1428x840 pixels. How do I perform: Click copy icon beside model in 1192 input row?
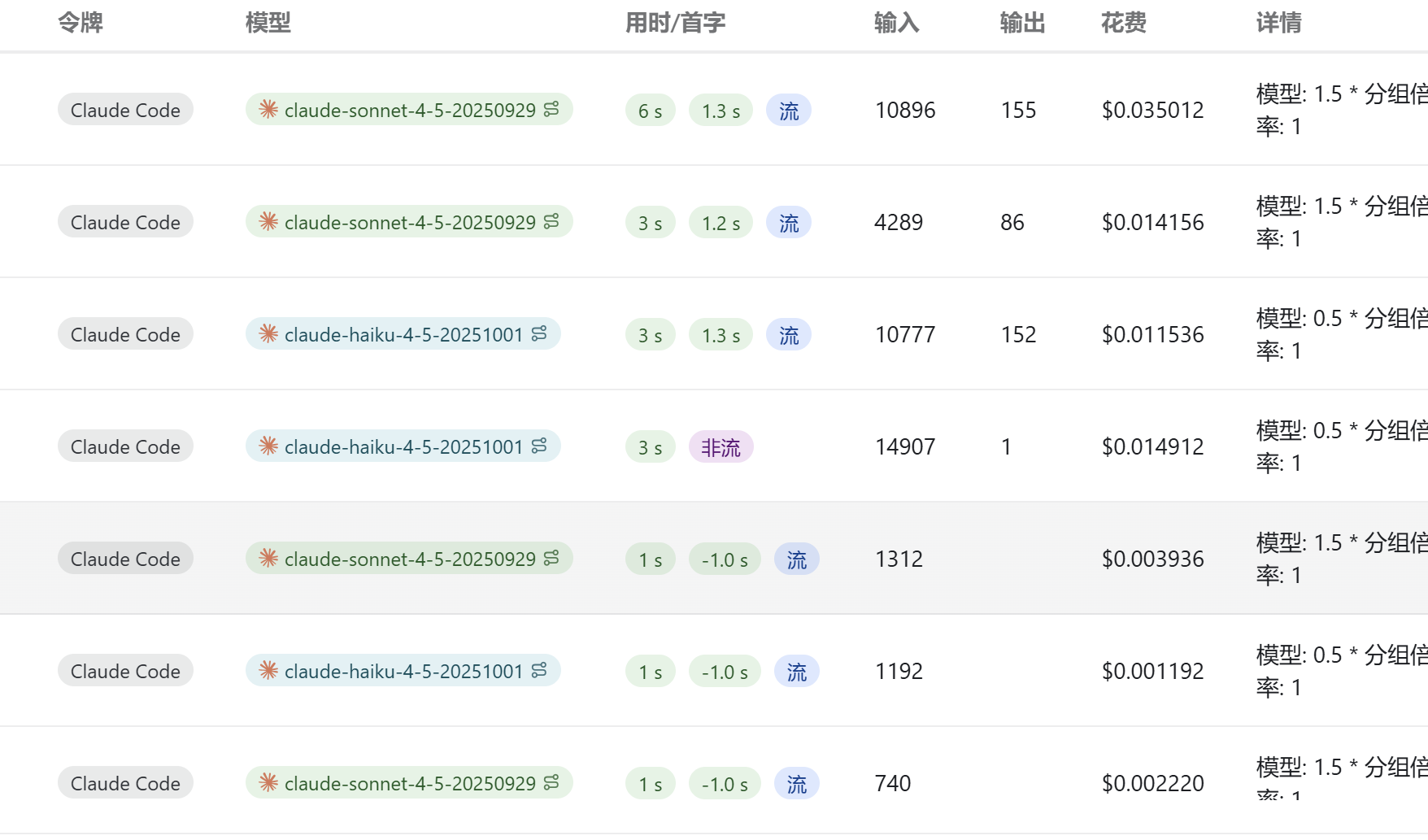point(539,670)
